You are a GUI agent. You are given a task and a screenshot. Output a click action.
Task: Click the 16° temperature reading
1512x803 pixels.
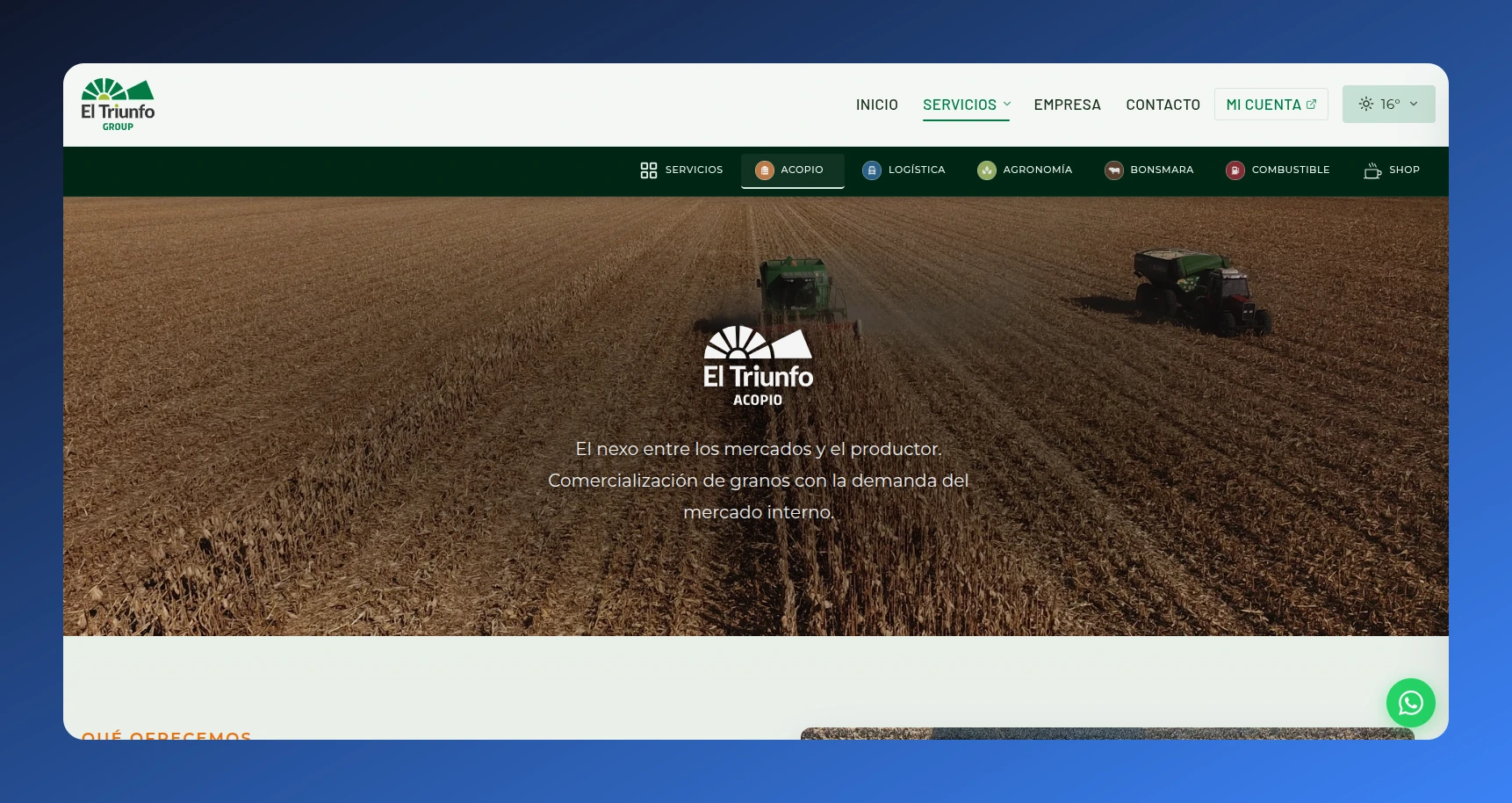click(1390, 104)
